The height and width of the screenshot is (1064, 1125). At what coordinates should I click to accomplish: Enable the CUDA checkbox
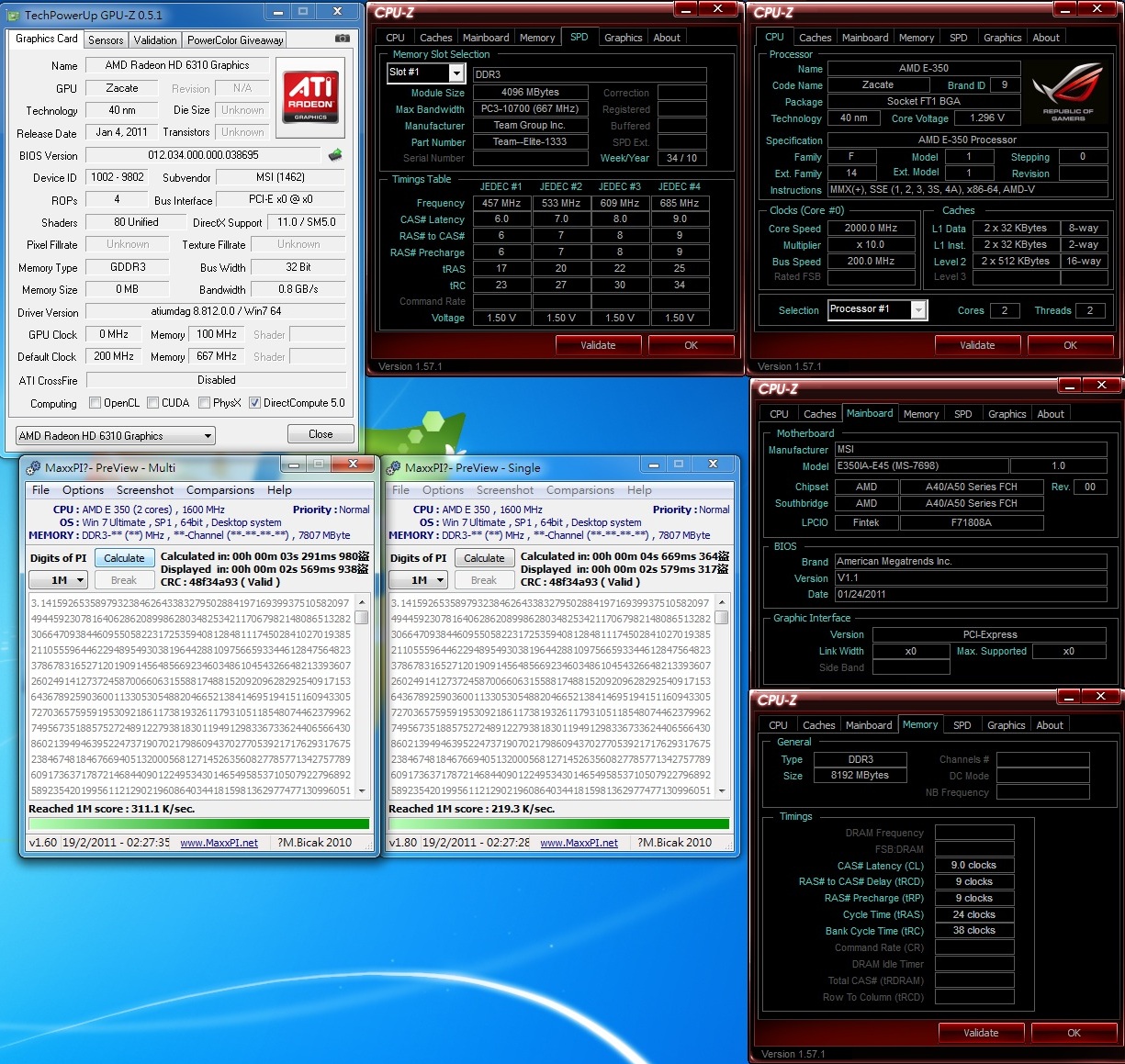pos(152,403)
